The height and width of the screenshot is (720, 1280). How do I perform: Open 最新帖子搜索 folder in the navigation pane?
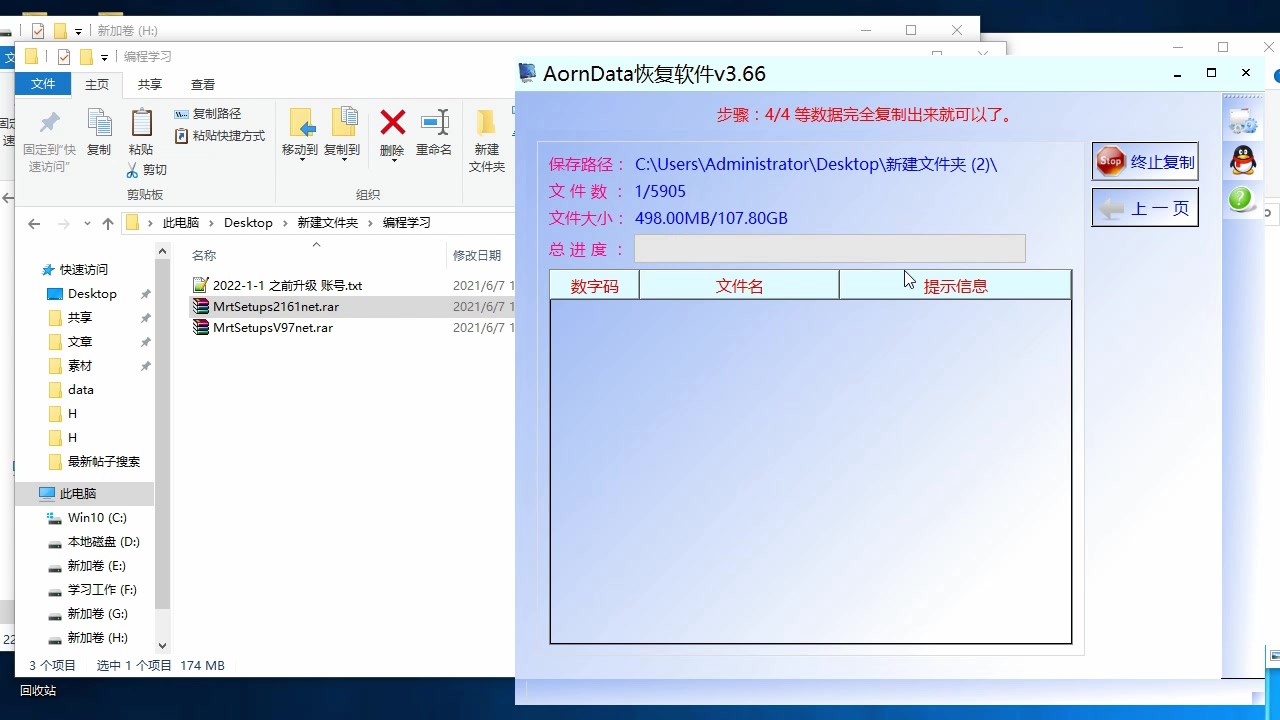104,462
